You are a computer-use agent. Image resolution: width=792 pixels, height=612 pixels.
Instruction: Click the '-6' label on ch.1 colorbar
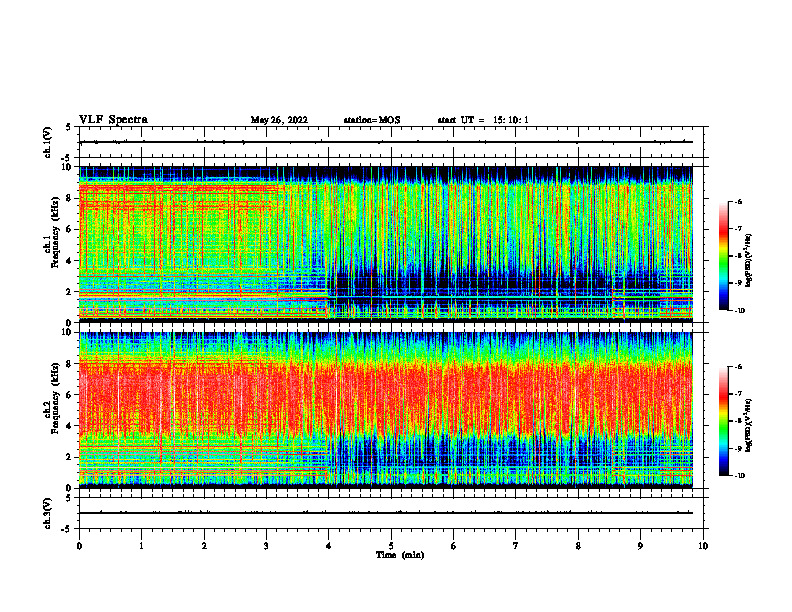click(x=738, y=202)
